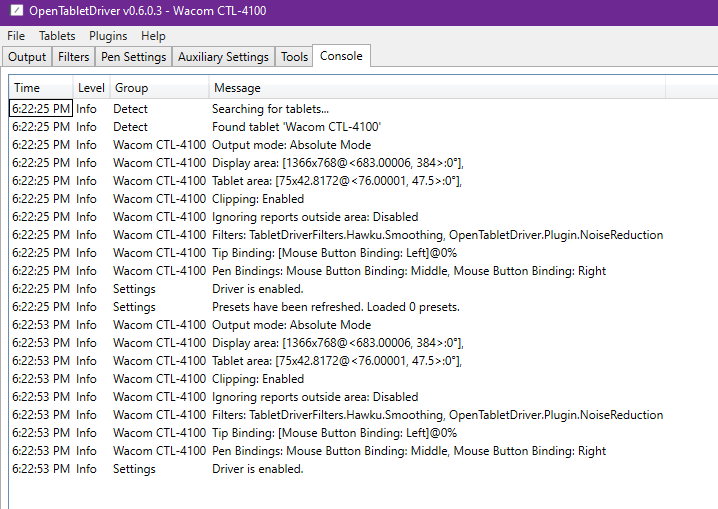Open the Plugins menu
Screen dimensions: 718x509
pos(108,36)
